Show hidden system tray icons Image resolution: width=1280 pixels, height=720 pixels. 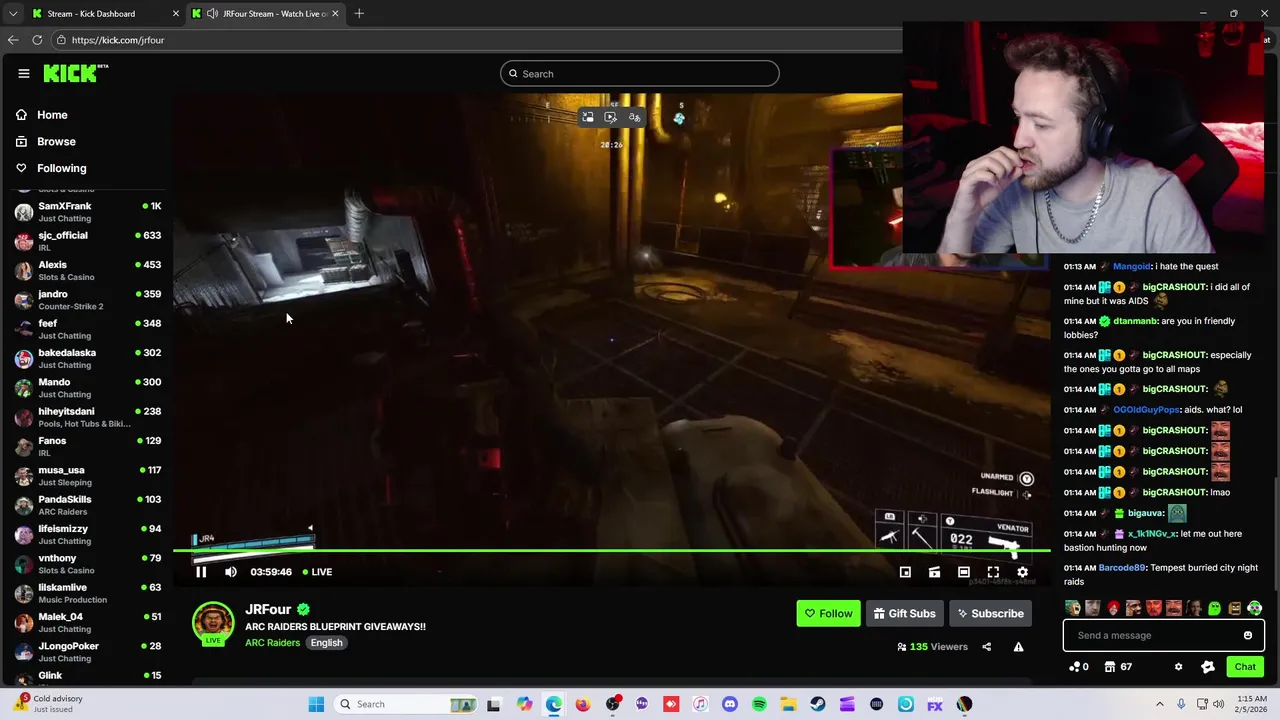1160,704
